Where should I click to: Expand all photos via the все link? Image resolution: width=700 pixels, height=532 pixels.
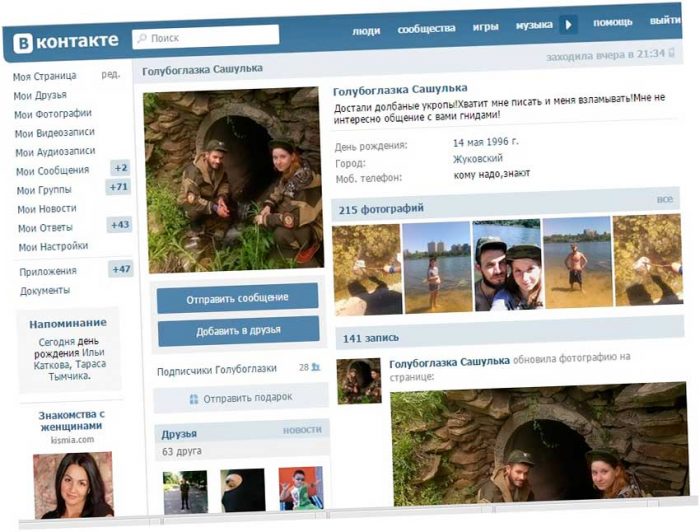[x=665, y=200]
